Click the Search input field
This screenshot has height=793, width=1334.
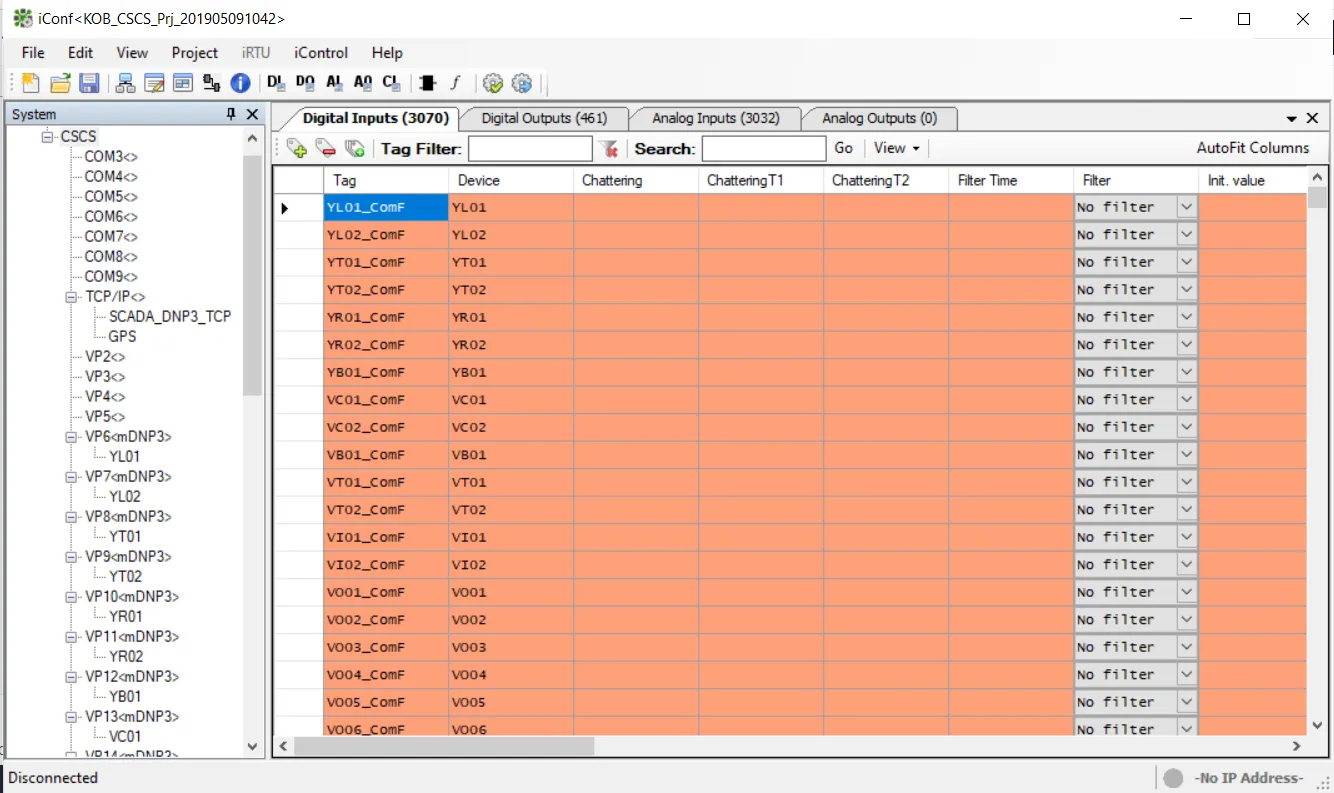pos(764,149)
